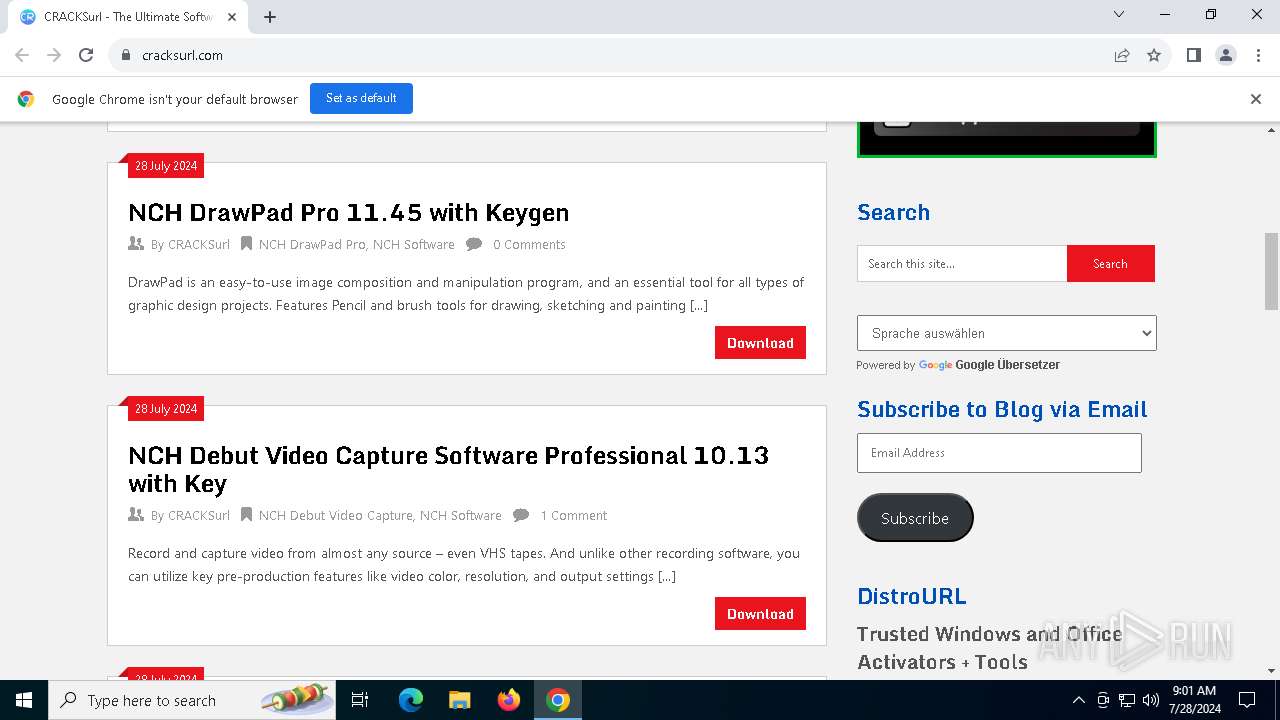Share this page using the share icon

pos(1122,55)
